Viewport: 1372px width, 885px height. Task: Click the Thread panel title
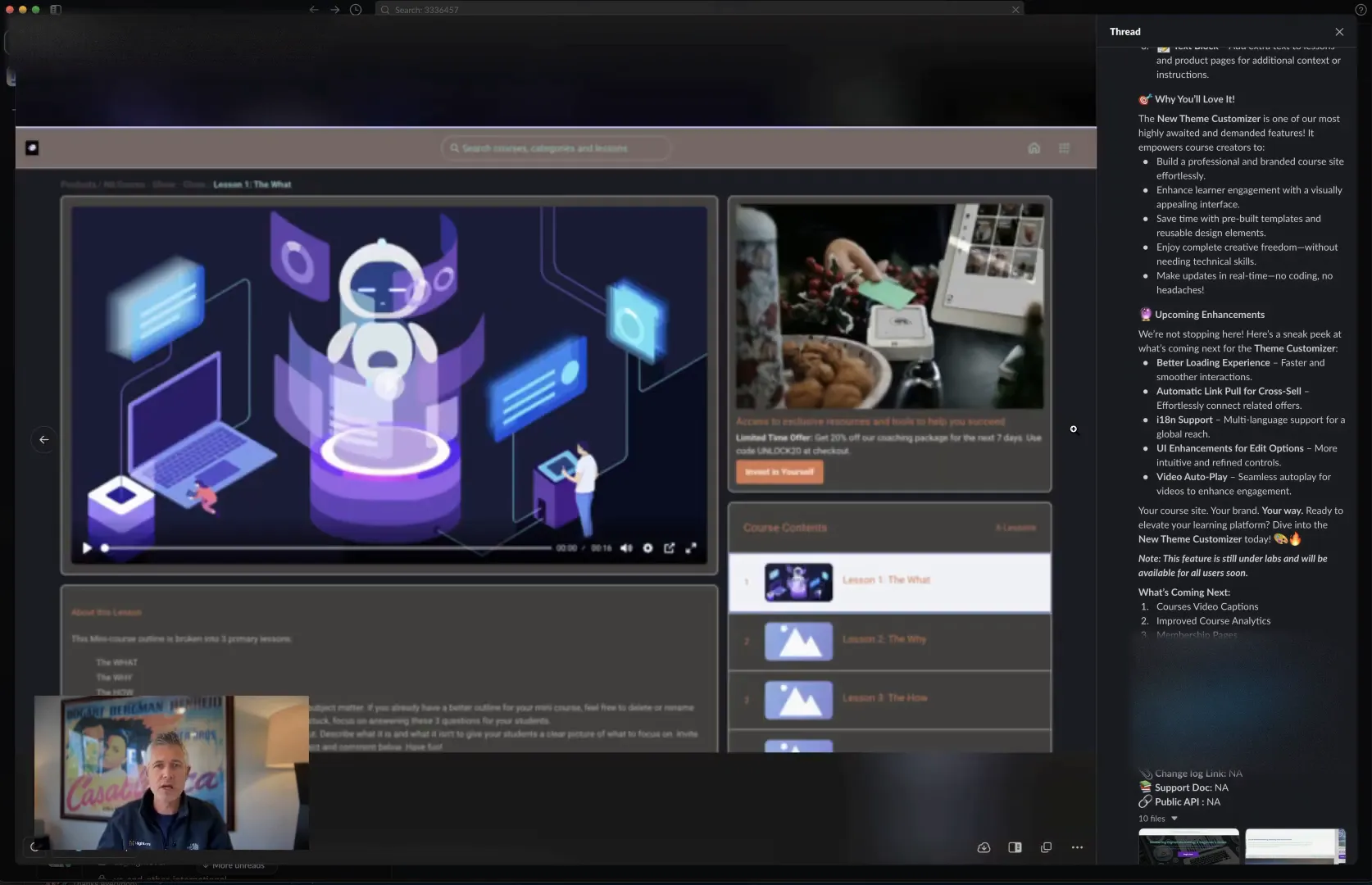pyautogui.click(x=1124, y=32)
